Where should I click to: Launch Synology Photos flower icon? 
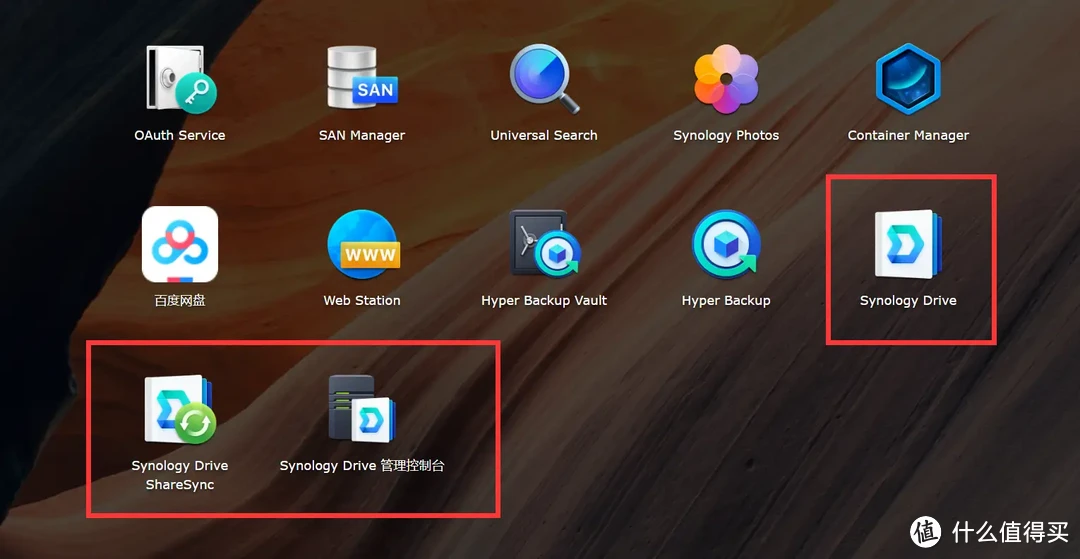(726, 78)
